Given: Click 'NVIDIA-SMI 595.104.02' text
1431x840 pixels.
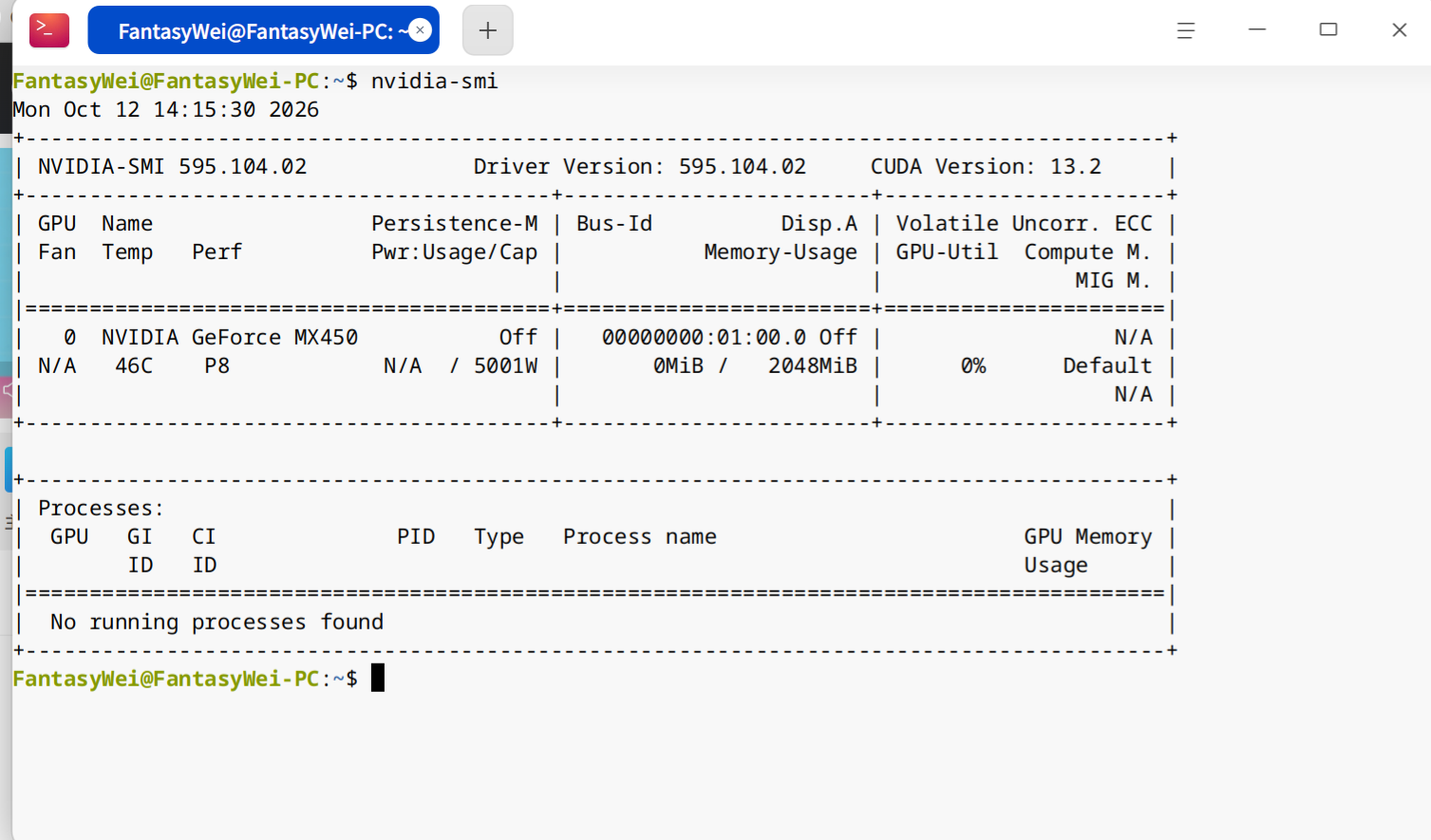Looking at the screenshot, I should pos(172,167).
